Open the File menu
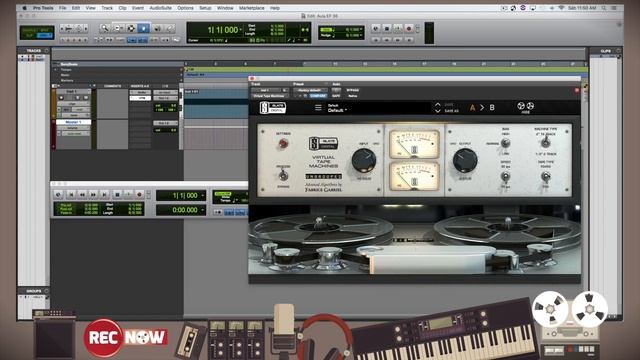Viewport: 640px width, 360px height. click(x=62, y=8)
